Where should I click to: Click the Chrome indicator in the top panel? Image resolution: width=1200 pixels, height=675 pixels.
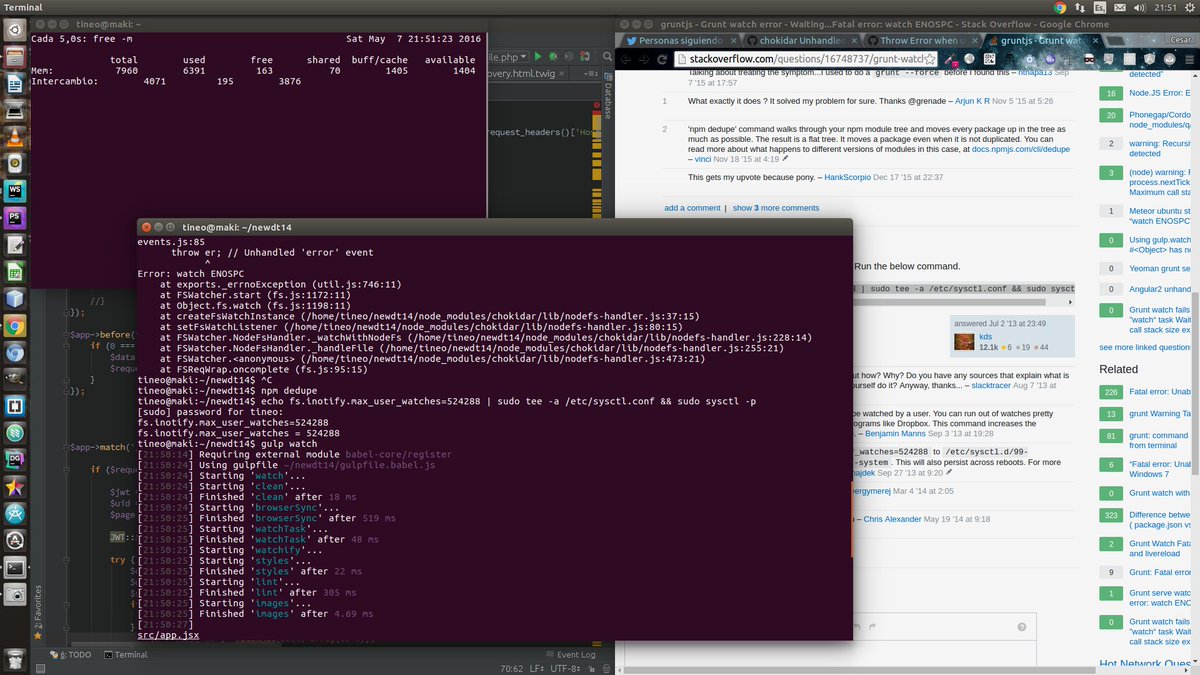[x=1059, y=7]
